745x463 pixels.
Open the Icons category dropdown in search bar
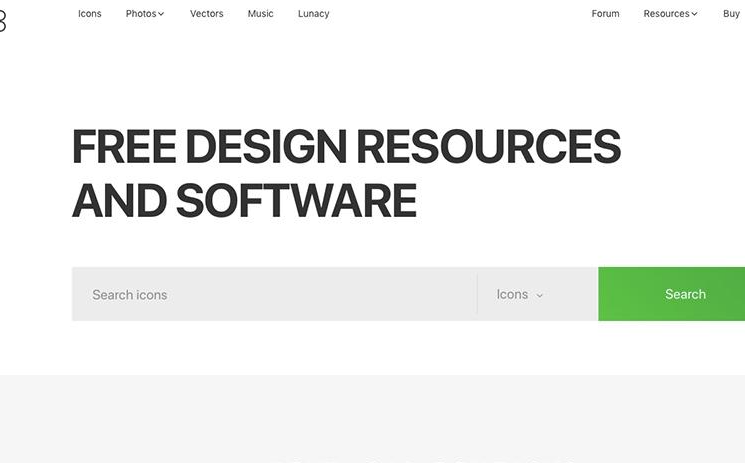coord(519,294)
